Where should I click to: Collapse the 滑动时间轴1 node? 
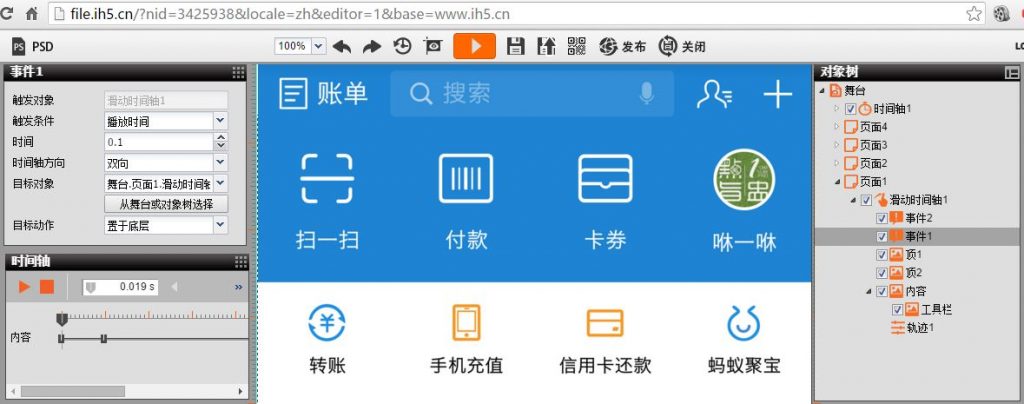tap(853, 200)
